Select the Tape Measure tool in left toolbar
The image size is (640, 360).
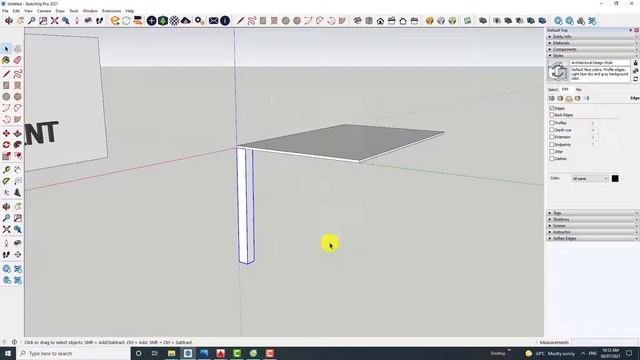coord(6,170)
